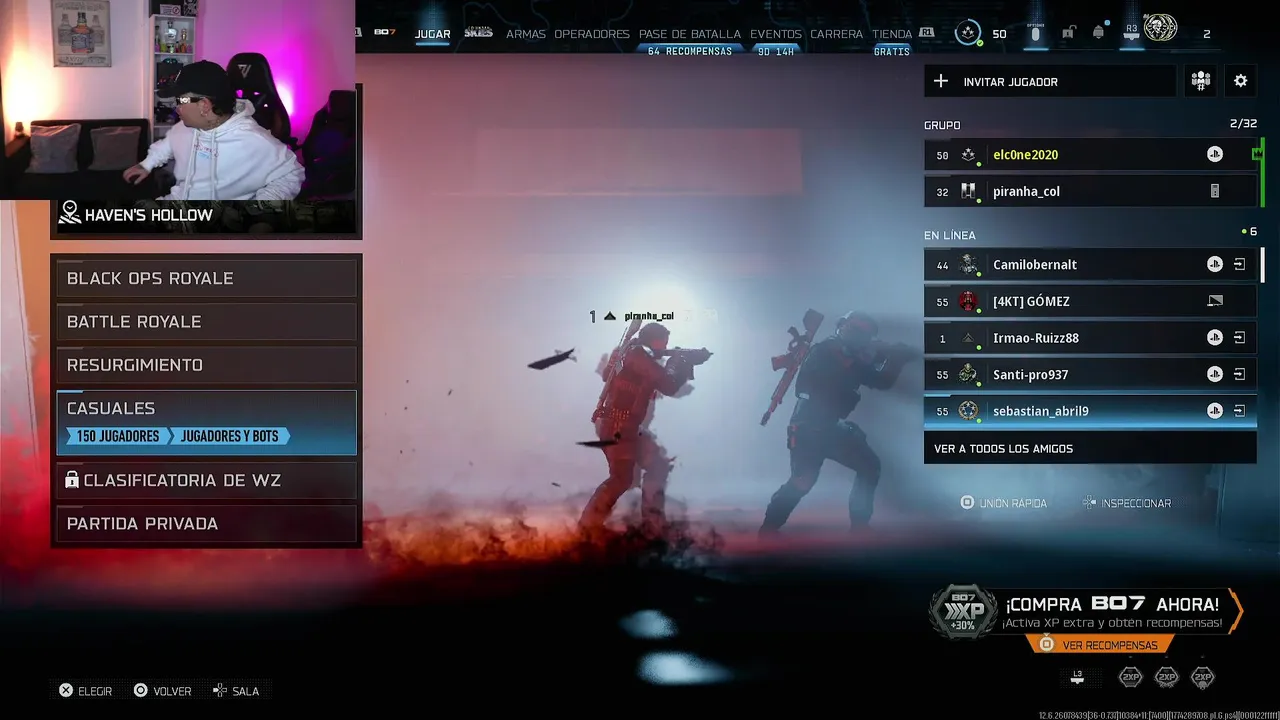Join sebastian_abril9 using the join icon

1239,411
